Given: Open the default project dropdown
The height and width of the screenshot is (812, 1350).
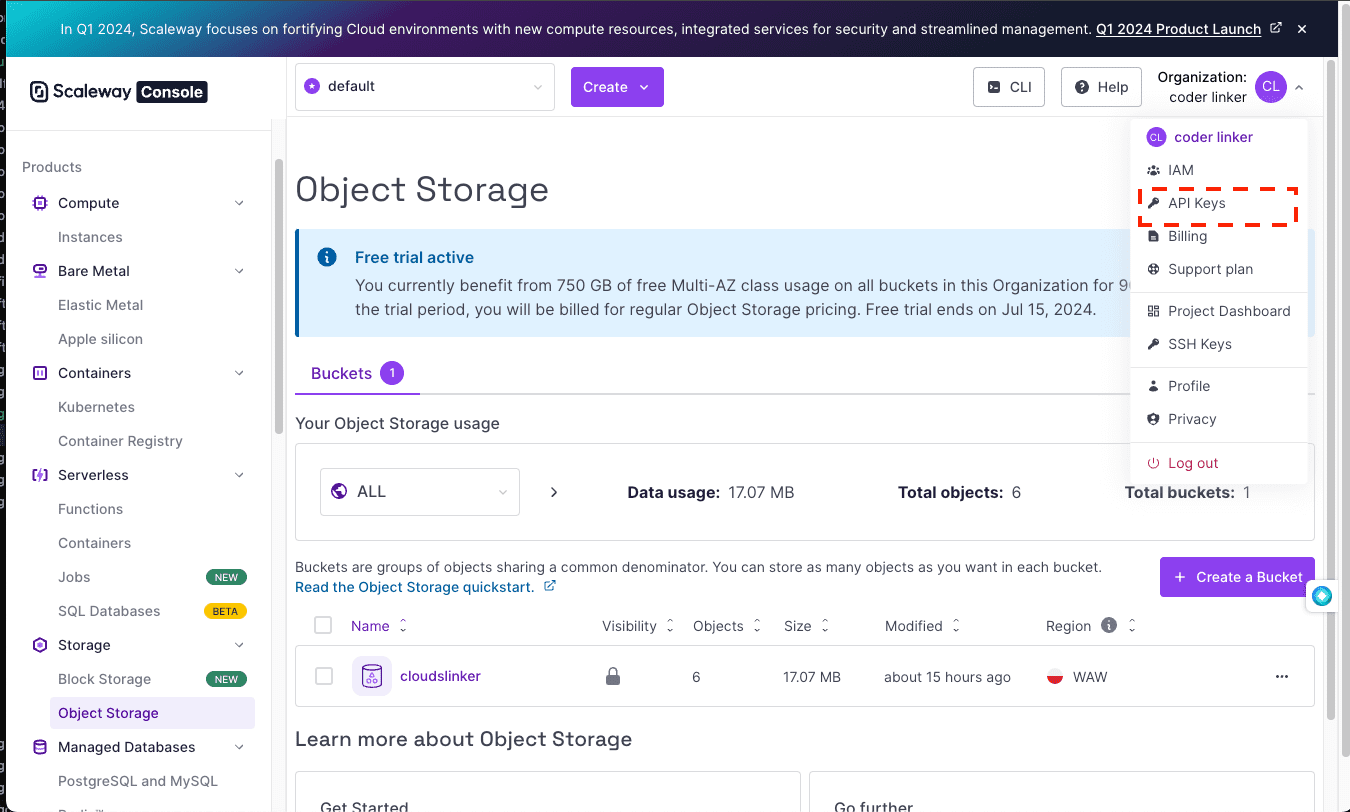Looking at the screenshot, I should click(x=424, y=87).
